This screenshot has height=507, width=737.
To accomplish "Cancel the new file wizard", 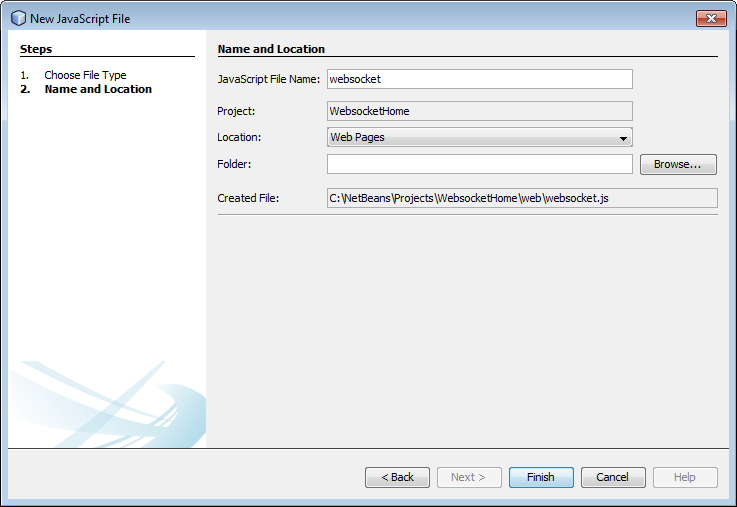I will (x=613, y=477).
